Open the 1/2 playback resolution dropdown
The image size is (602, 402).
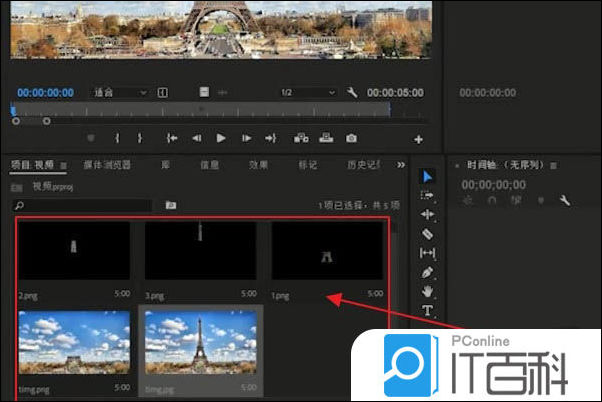click(307, 92)
